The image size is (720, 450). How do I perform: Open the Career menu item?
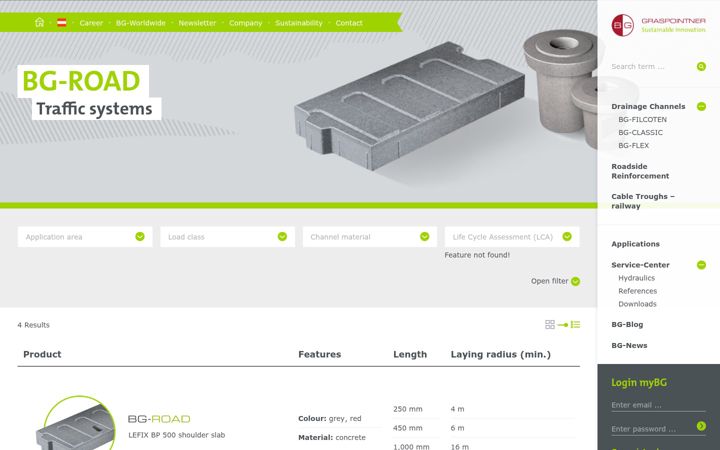coord(91,23)
